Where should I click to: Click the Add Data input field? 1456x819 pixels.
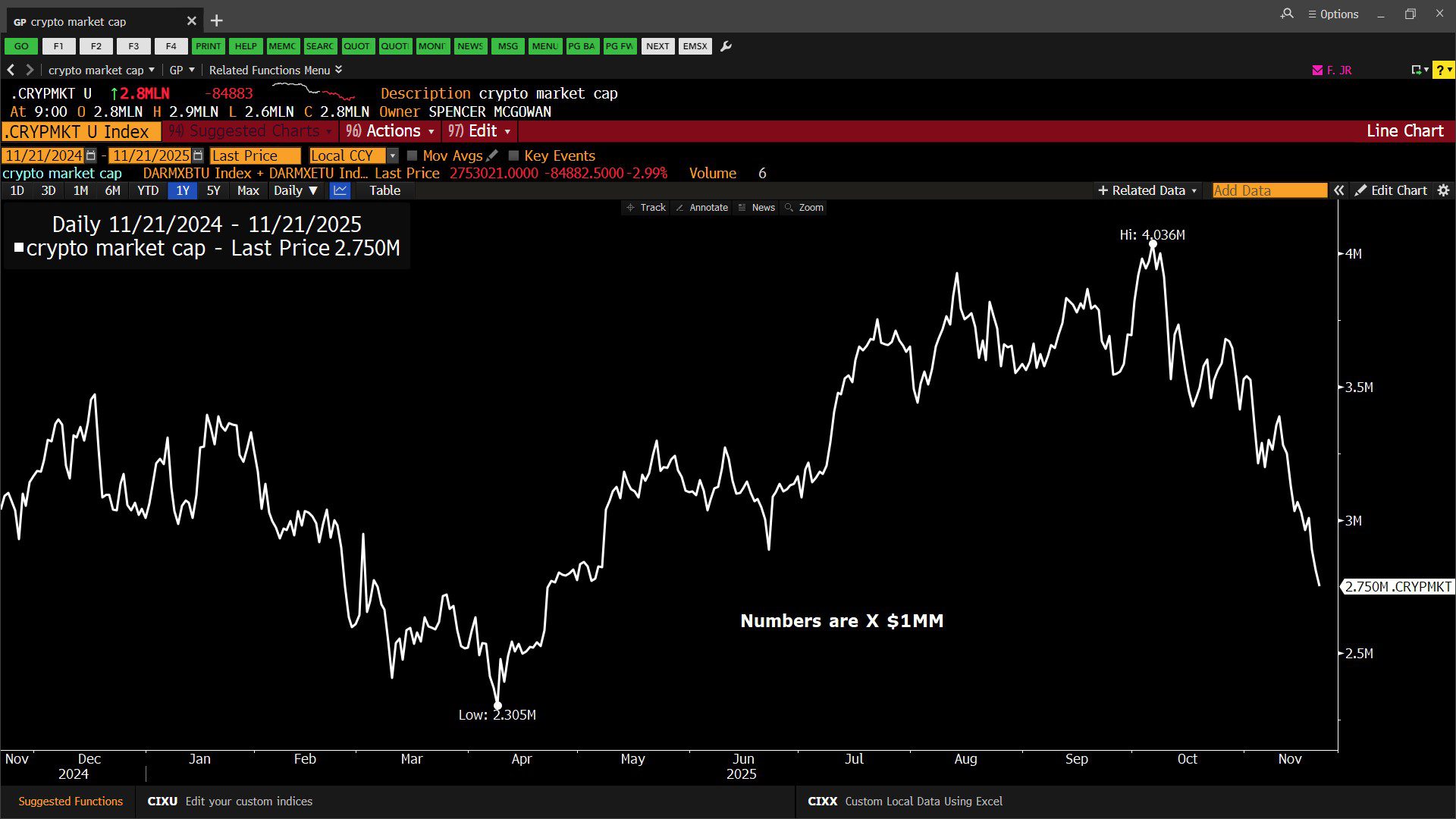pos(1269,190)
